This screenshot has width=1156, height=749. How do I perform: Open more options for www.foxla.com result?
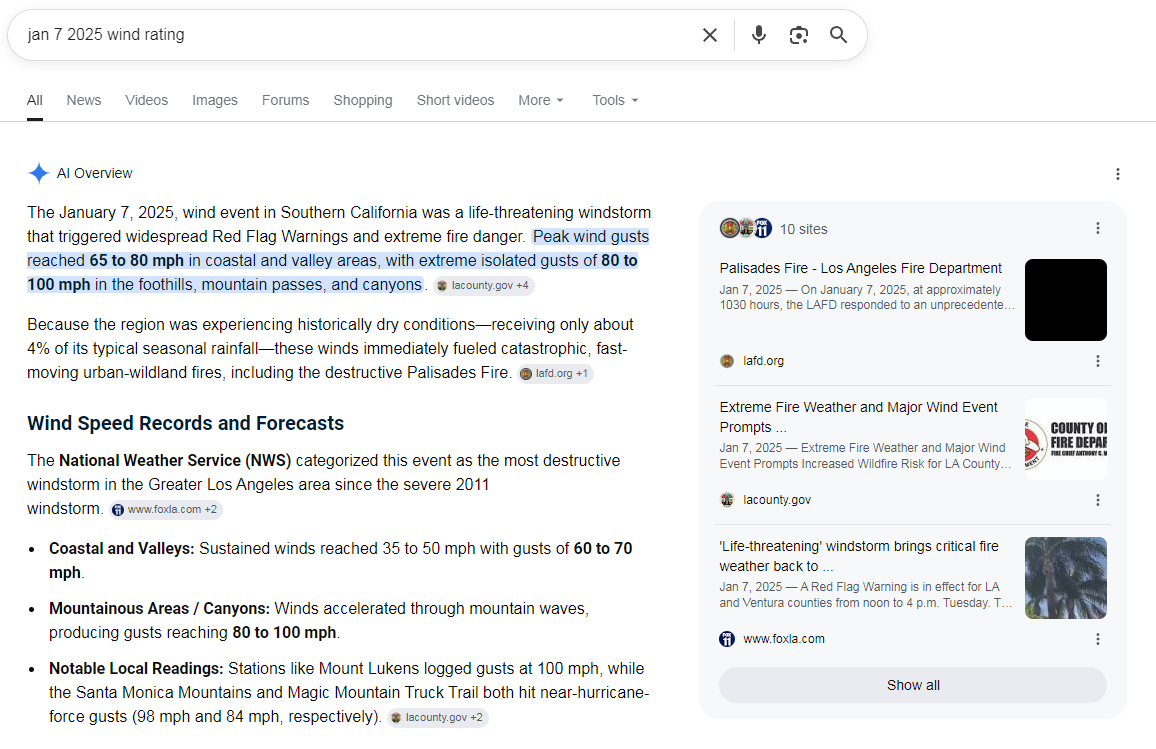tap(1098, 639)
